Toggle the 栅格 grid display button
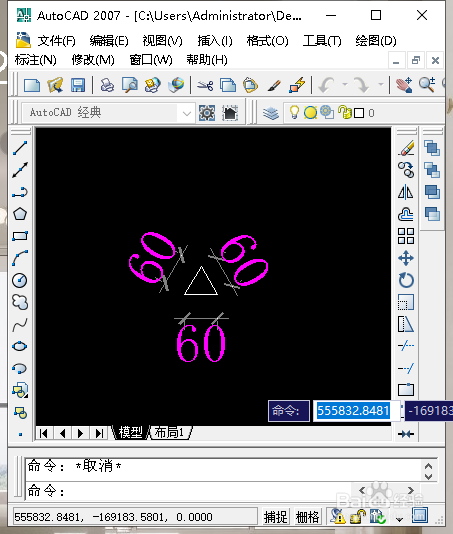 [x=308, y=517]
